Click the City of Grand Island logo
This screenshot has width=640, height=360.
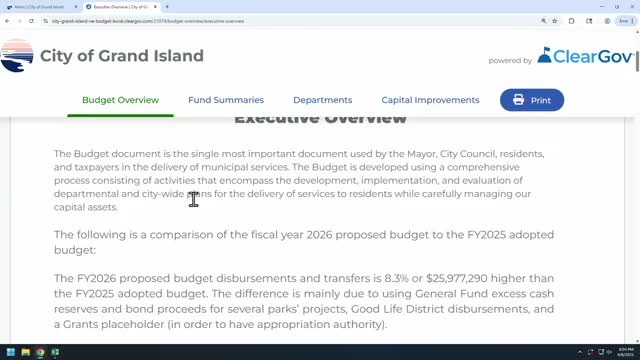17,56
